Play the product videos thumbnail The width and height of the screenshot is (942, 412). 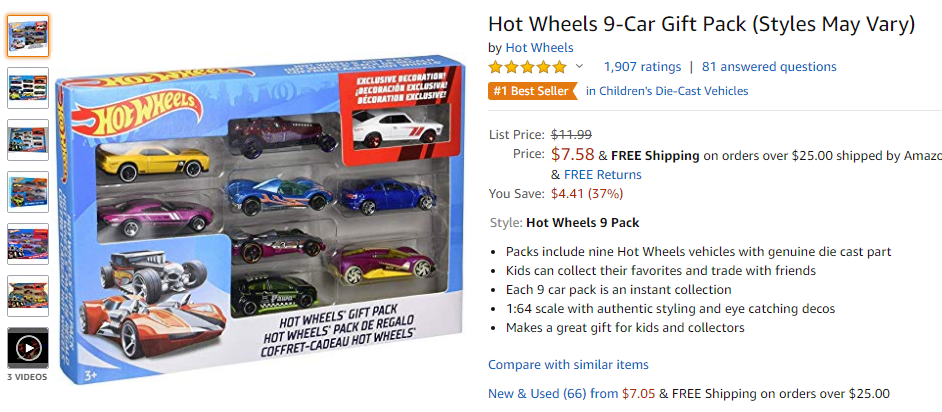(28, 348)
